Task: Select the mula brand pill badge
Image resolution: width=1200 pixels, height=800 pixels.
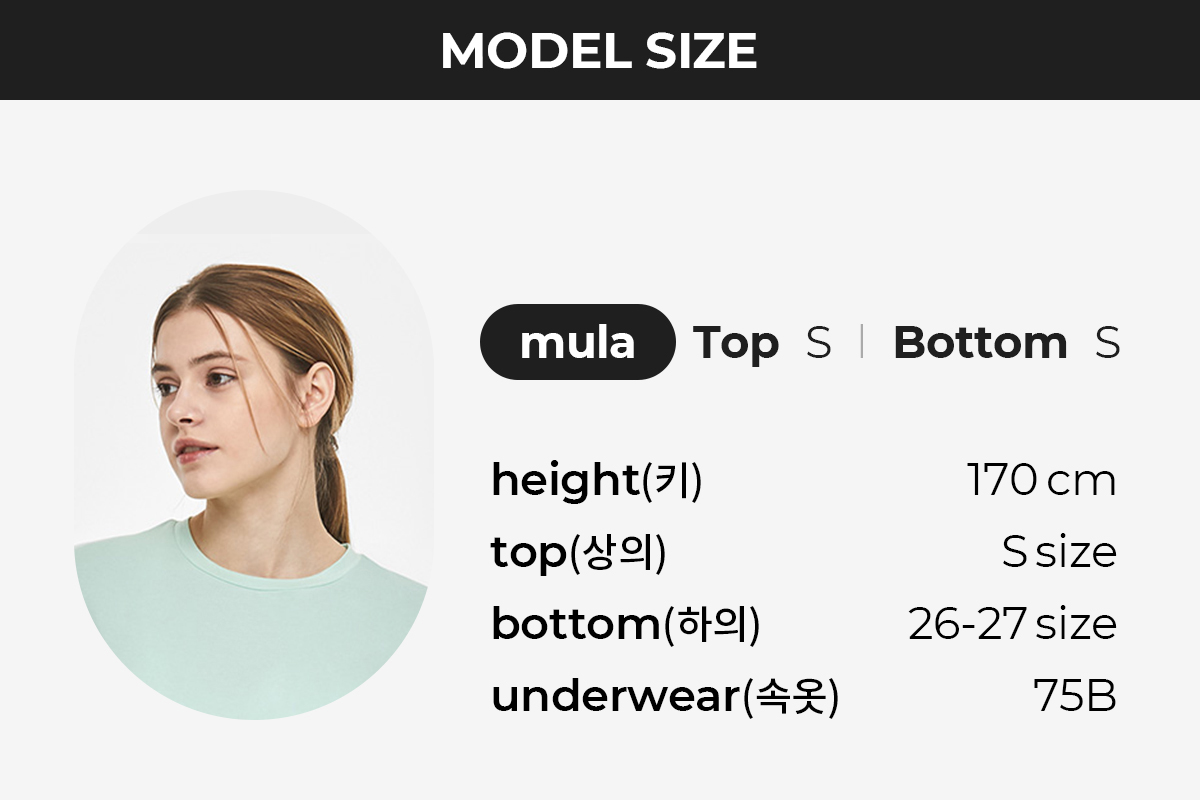Action: [x=578, y=342]
